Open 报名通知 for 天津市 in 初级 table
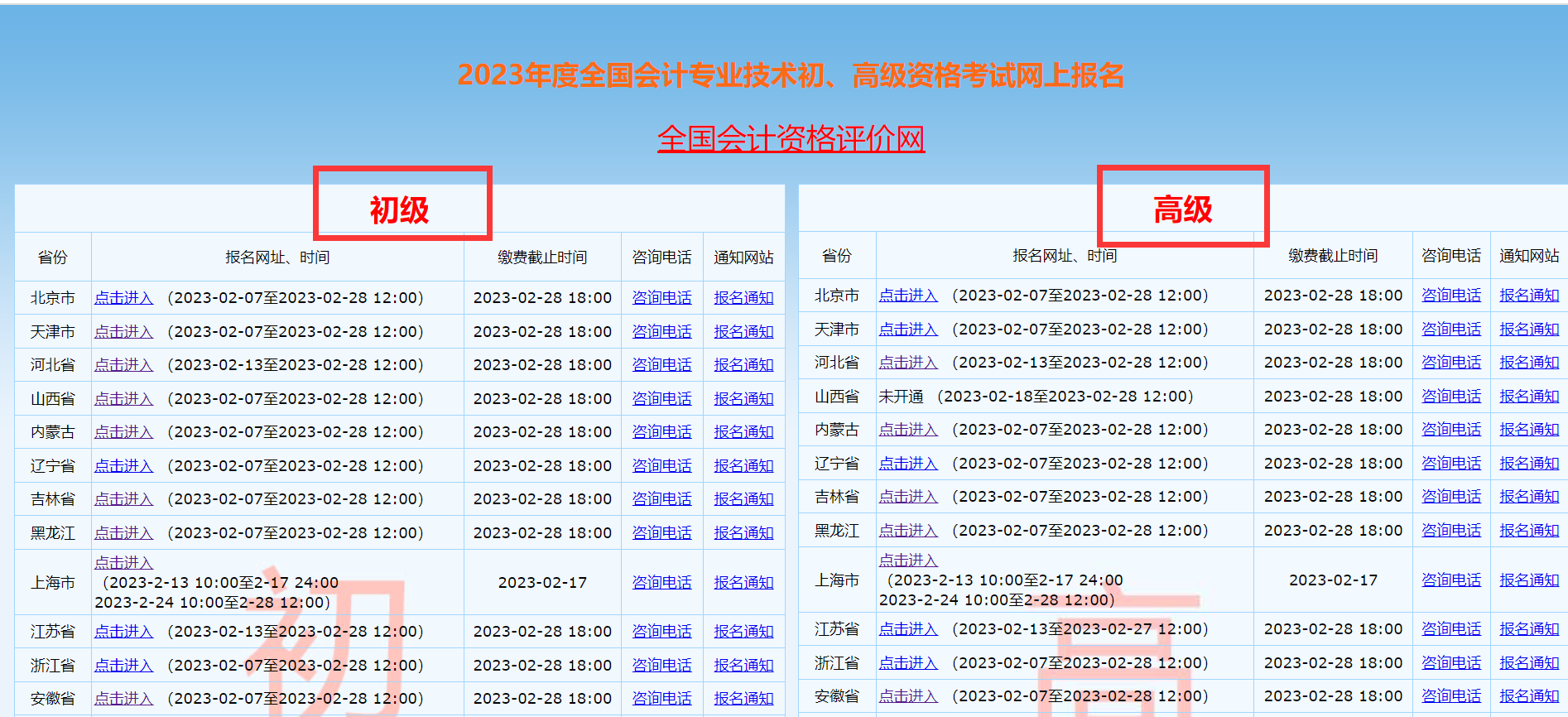The image size is (1568, 717). (743, 332)
